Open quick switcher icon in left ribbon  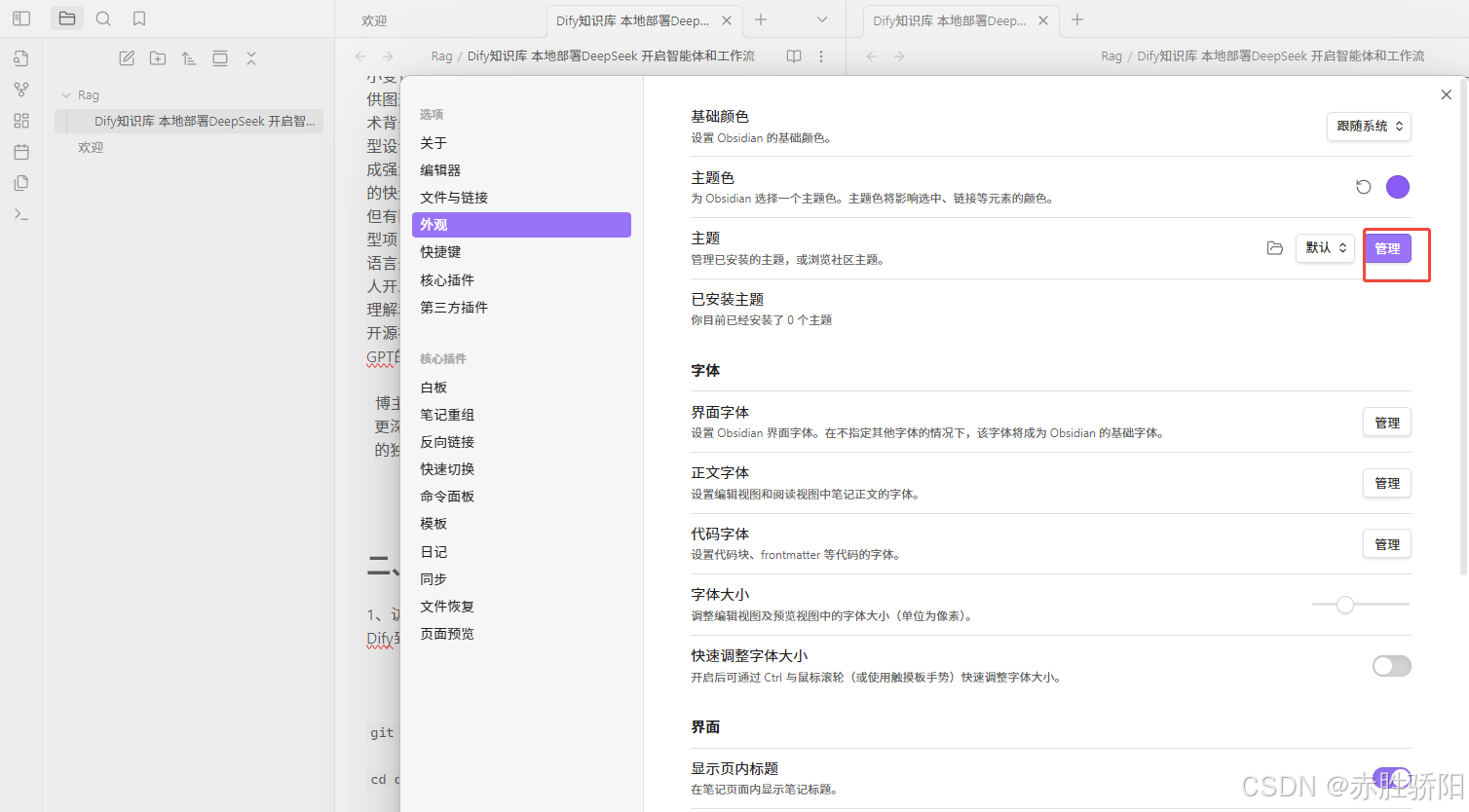pos(21,58)
